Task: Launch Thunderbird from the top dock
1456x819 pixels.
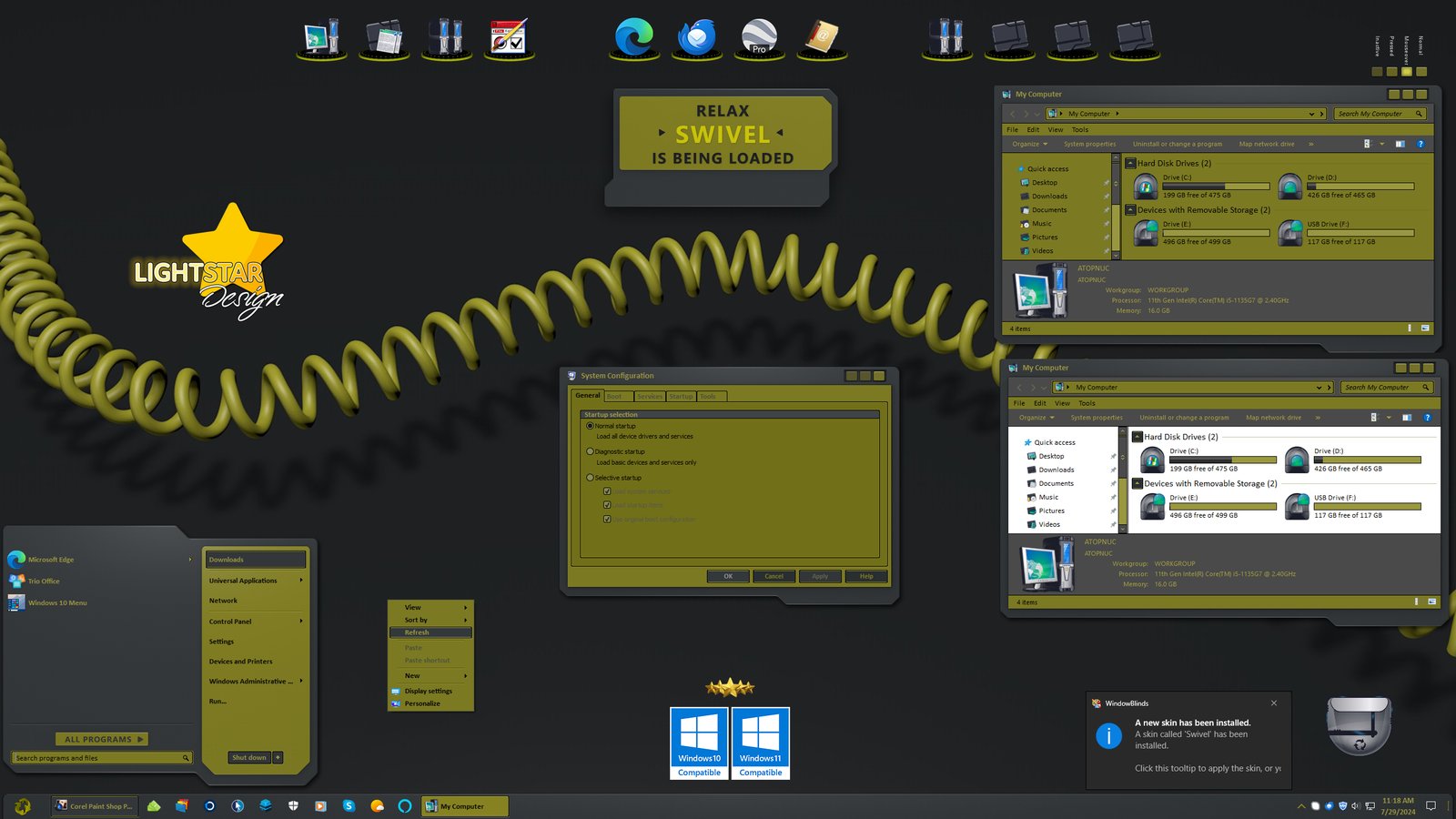Action: [x=697, y=37]
